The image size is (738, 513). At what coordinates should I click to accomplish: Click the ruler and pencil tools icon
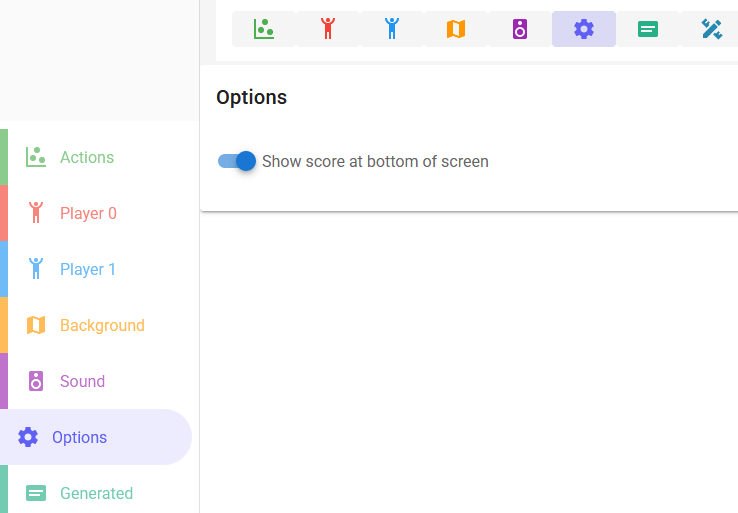pos(711,29)
